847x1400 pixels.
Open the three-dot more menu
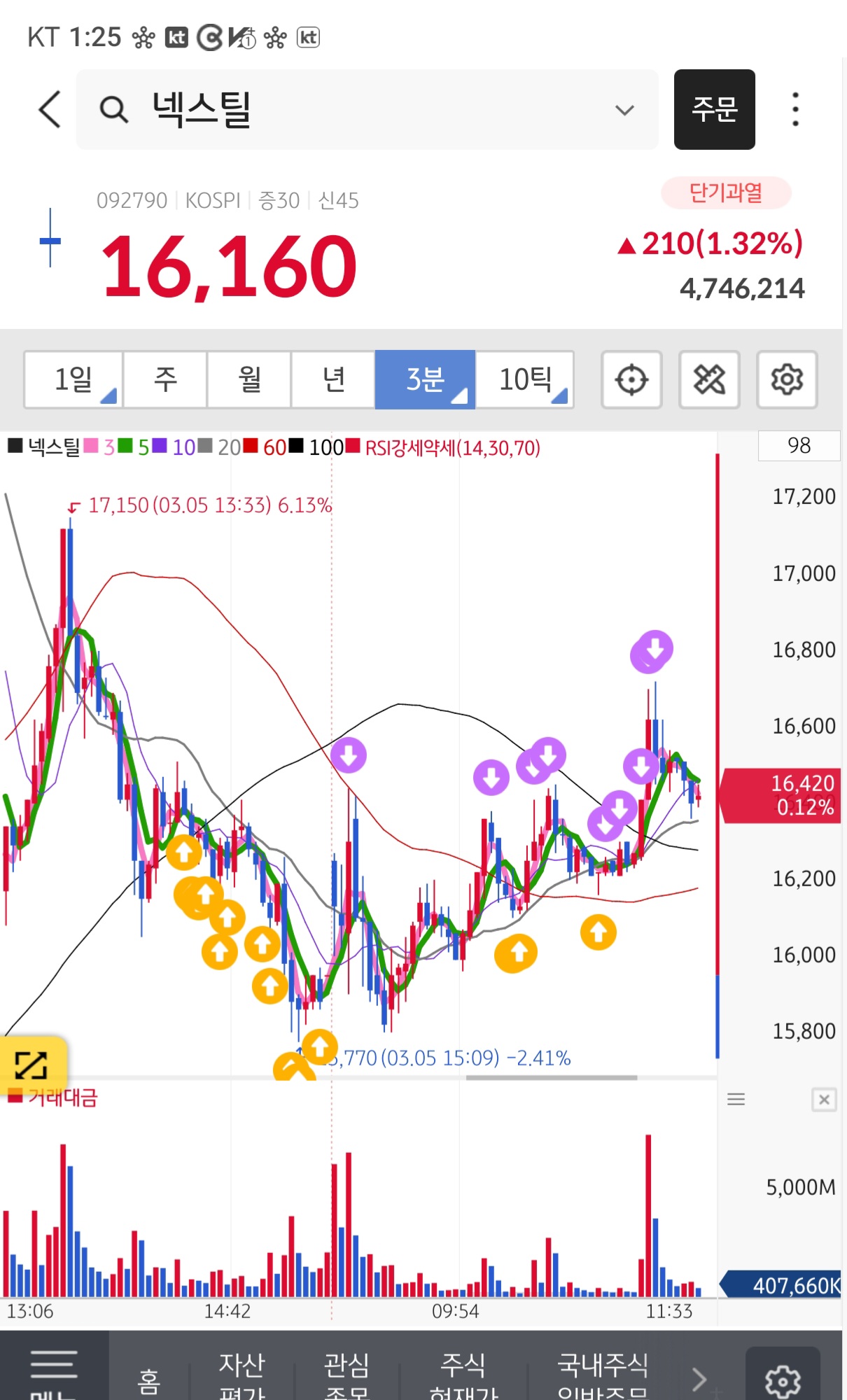pos(795,109)
